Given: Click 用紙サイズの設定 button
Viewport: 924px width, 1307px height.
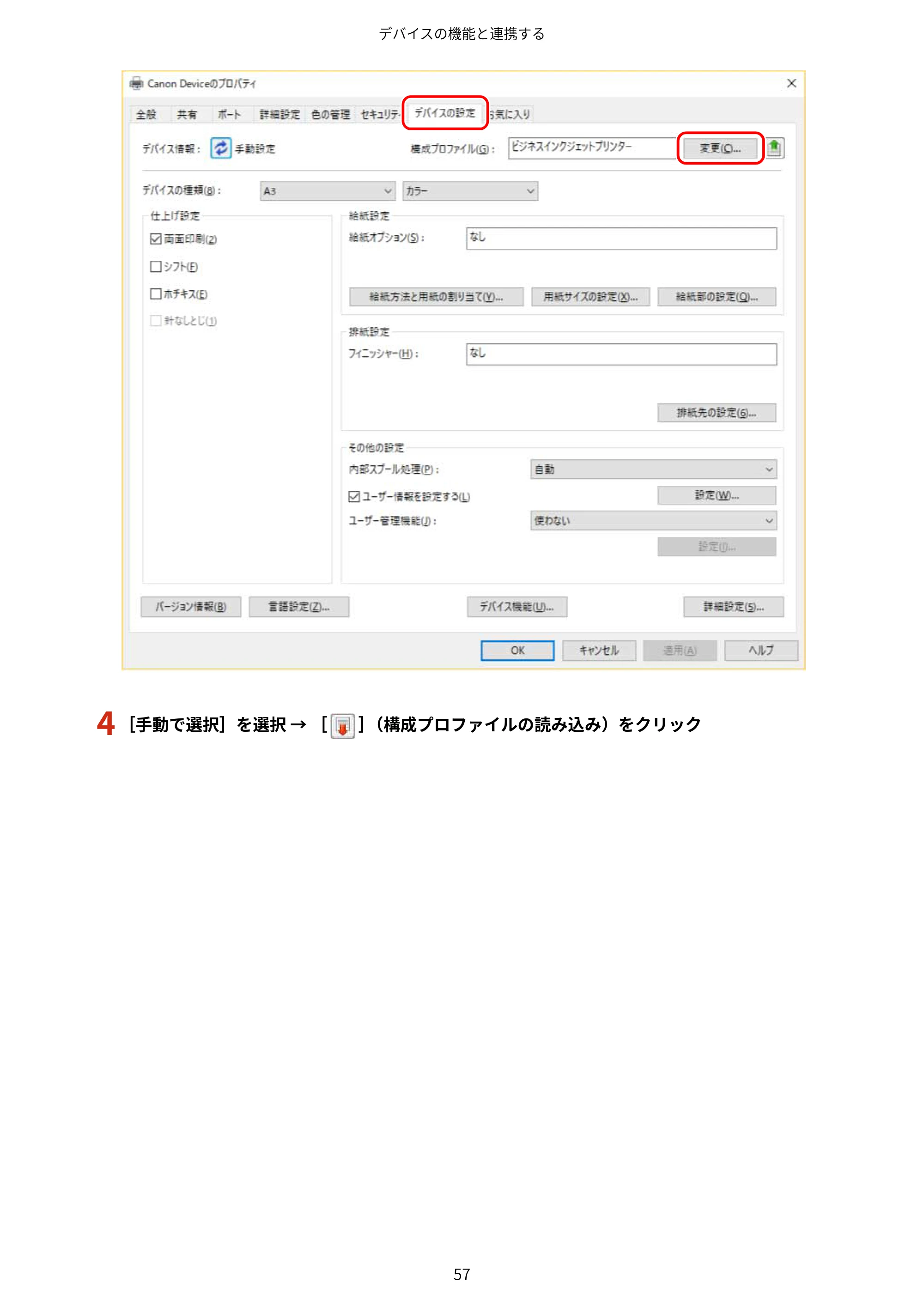Looking at the screenshot, I should (x=590, y=297).
